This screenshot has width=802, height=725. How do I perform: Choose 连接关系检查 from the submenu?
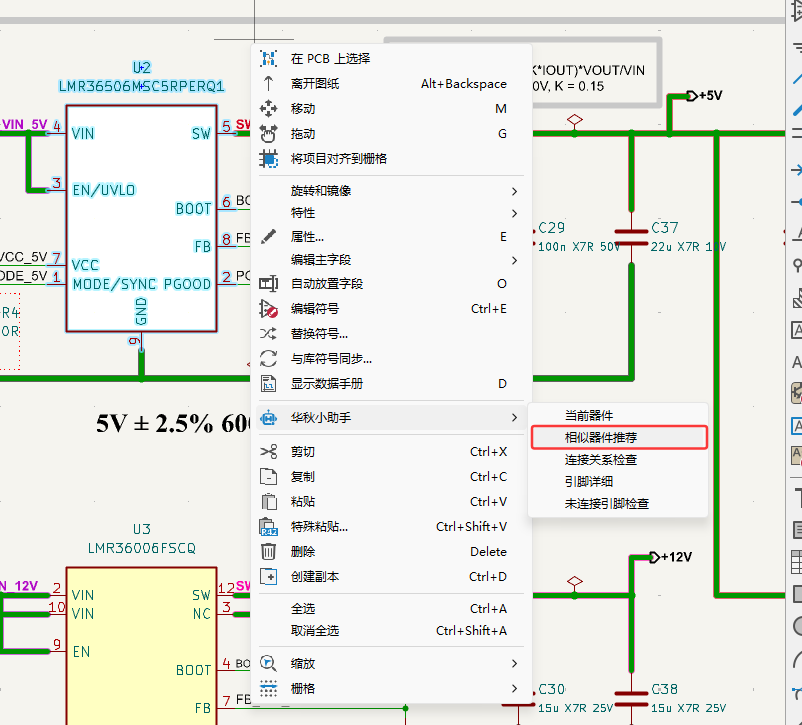pyautogui.click(x=600, y=460)
